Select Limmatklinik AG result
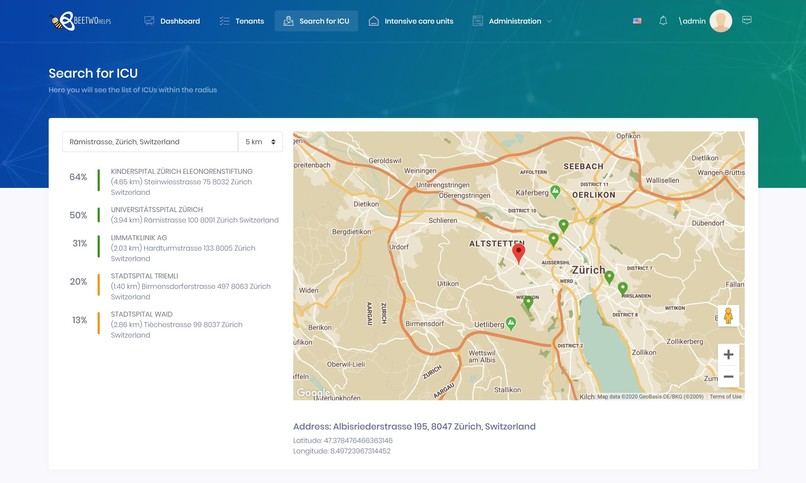Screen dimensions: 806x483 (x=183, y=248)
